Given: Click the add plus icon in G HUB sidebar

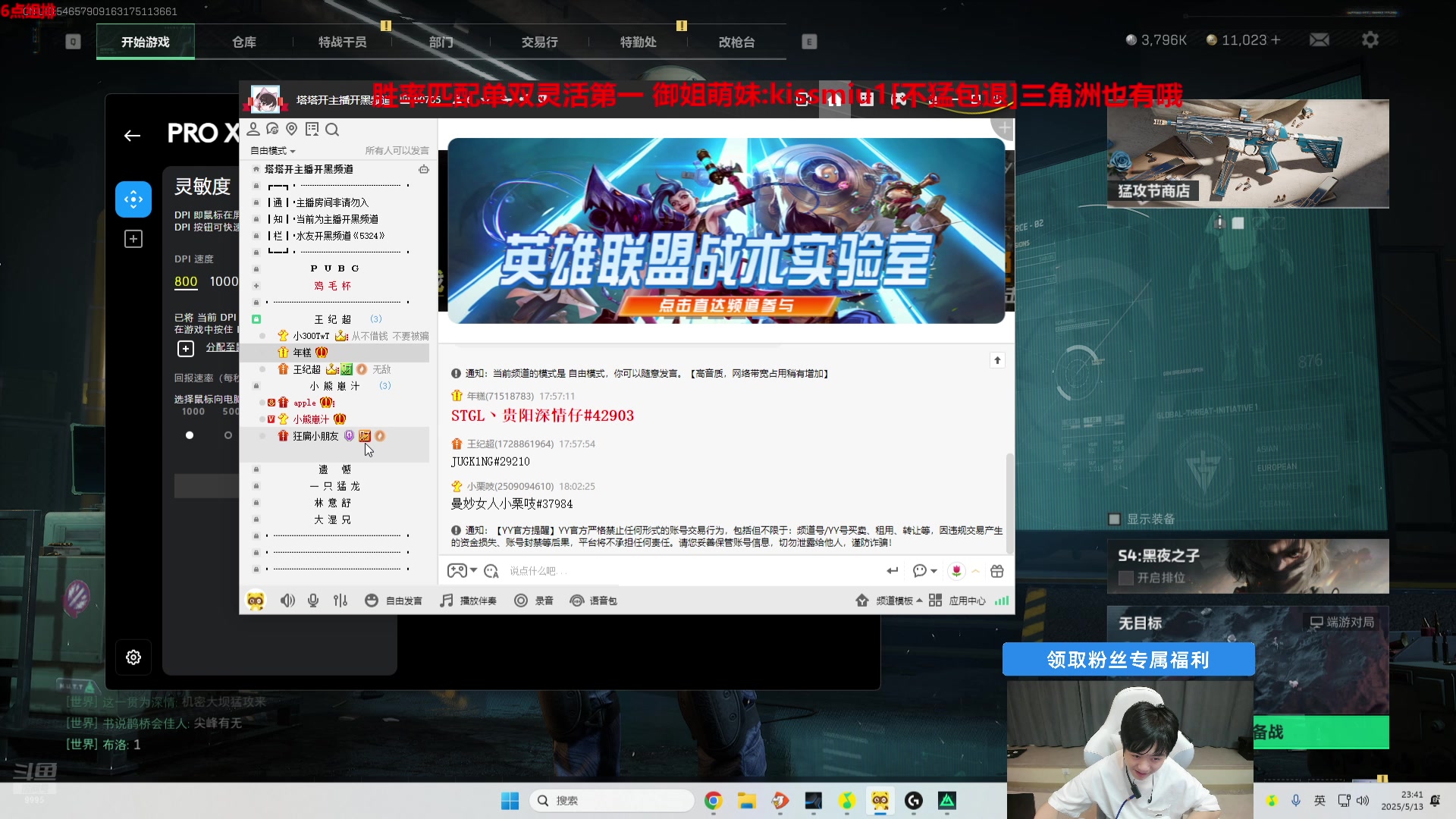Looking at the screenshot, I should [133, 239].
